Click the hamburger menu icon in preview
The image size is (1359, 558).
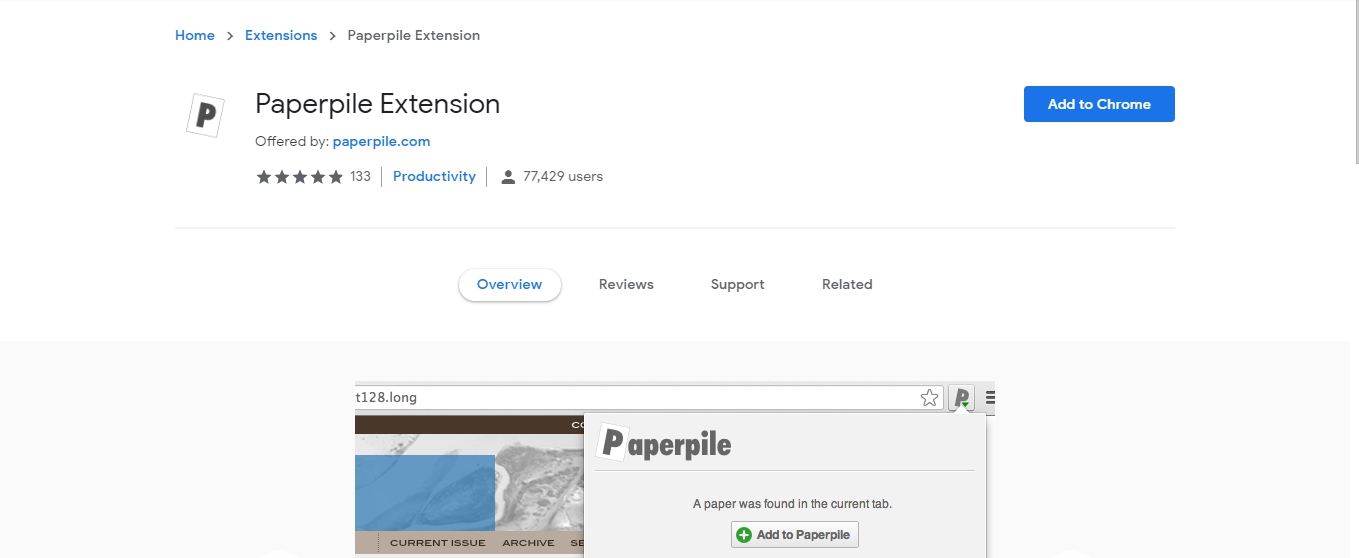pyautogui.click(x=990, y=398)
